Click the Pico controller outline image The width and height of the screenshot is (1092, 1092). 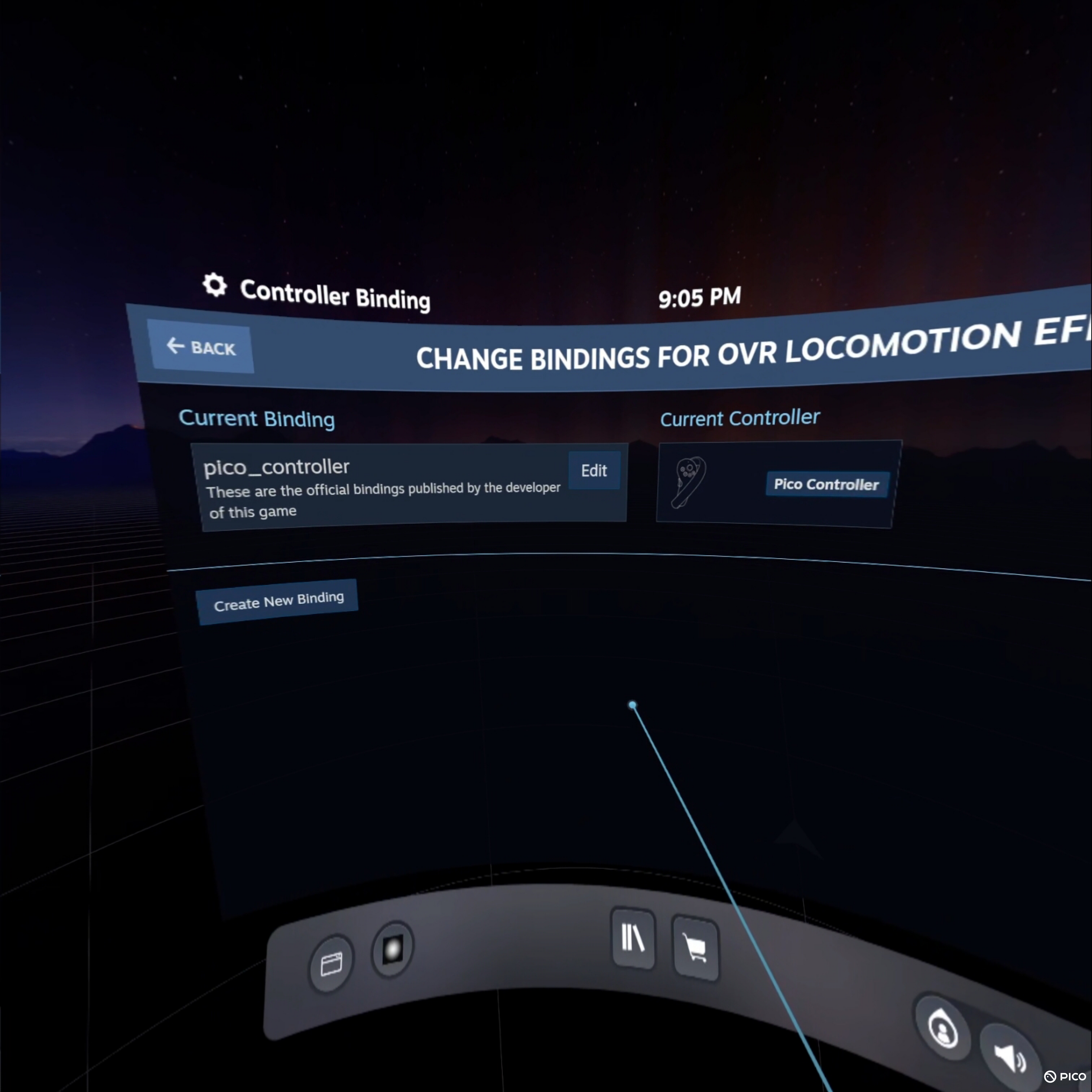(689, 482)
